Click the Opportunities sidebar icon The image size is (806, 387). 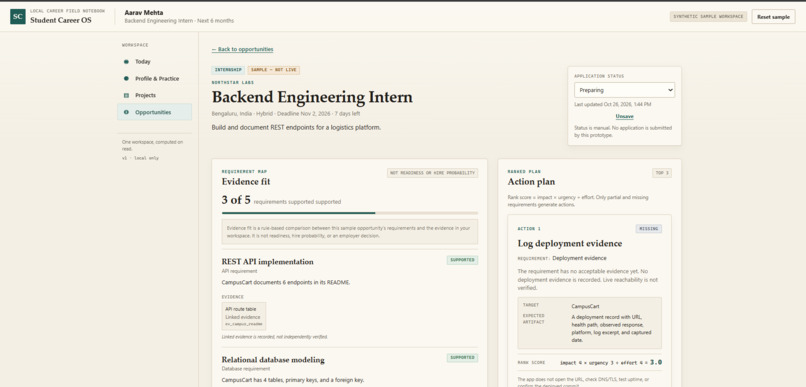(126, 112)
